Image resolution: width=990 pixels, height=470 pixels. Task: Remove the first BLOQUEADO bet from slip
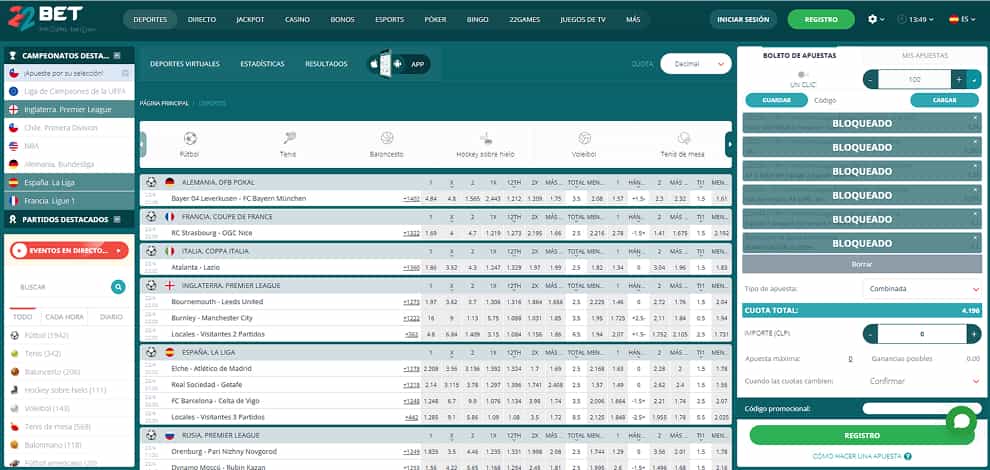click(975, 118)
